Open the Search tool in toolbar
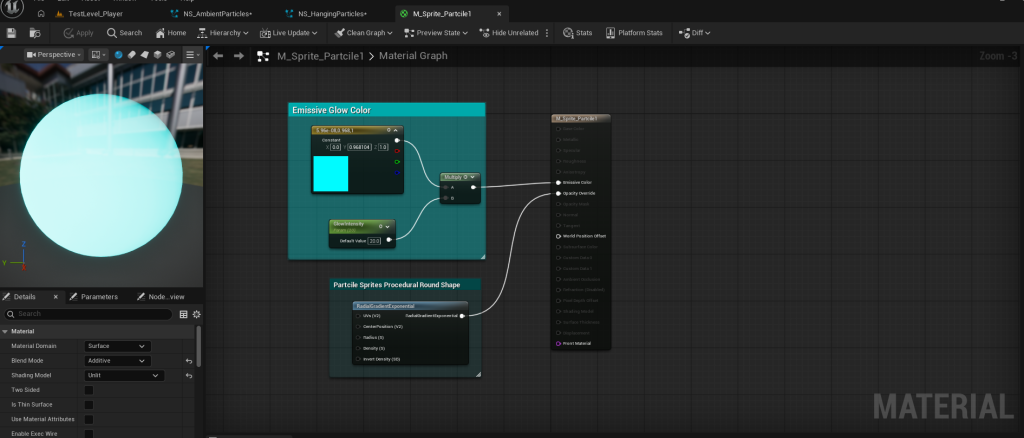Screen dimensions: 1024x438 coord(124,33)
